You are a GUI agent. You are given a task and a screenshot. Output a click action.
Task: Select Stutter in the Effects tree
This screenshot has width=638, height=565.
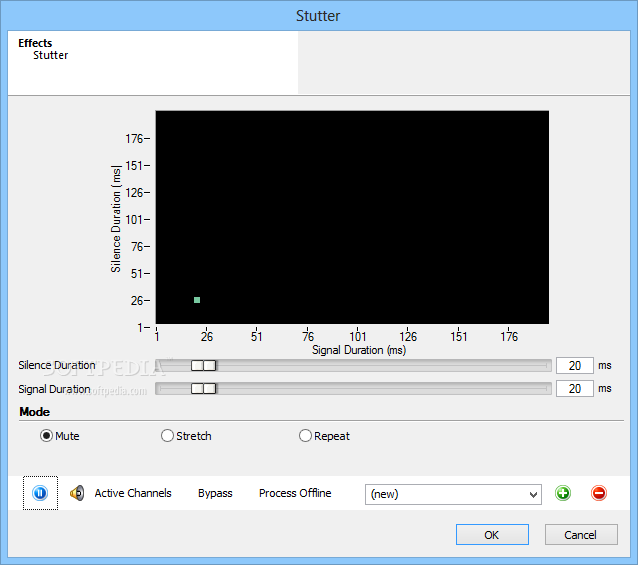pyautogui.click(x=50, y=55)
